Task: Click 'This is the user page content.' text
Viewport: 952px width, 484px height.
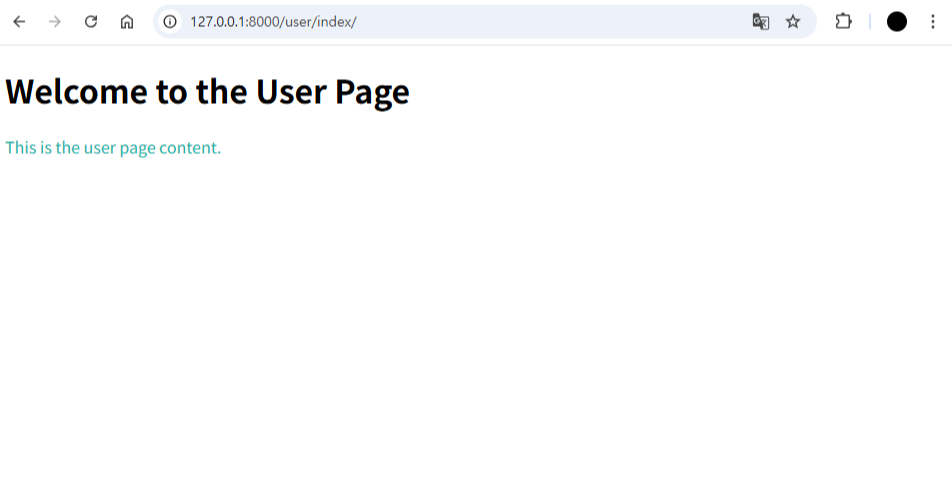Action: tap(113, 148)
